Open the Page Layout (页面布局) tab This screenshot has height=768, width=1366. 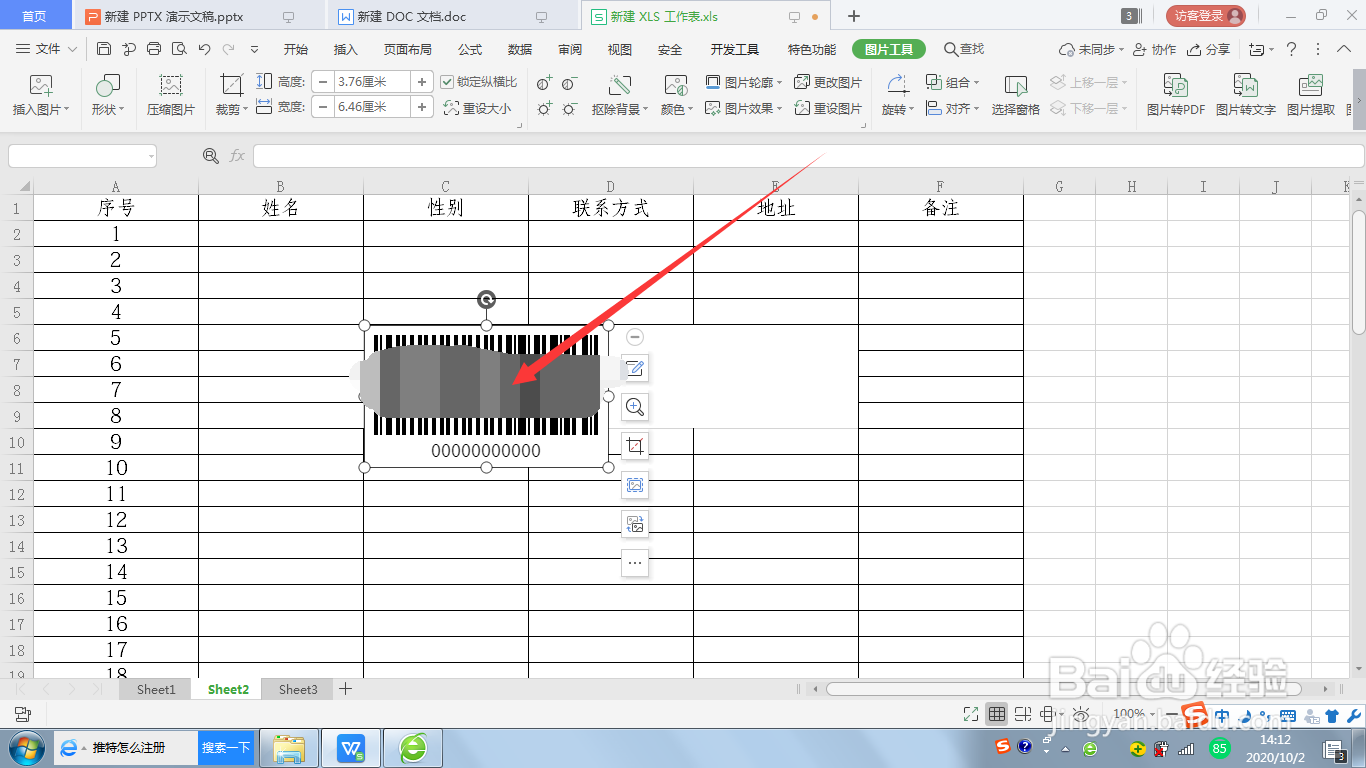[408, 49]
